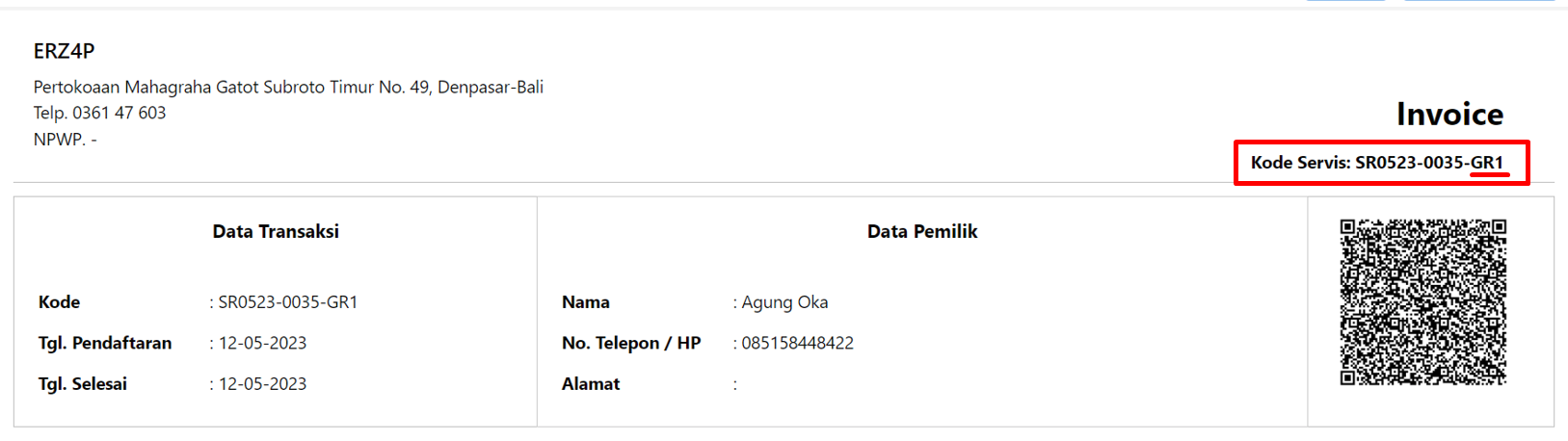This screenshot has width=1568, height=441.
Task: Click the Alamat field label
Action: click(591, 384)
